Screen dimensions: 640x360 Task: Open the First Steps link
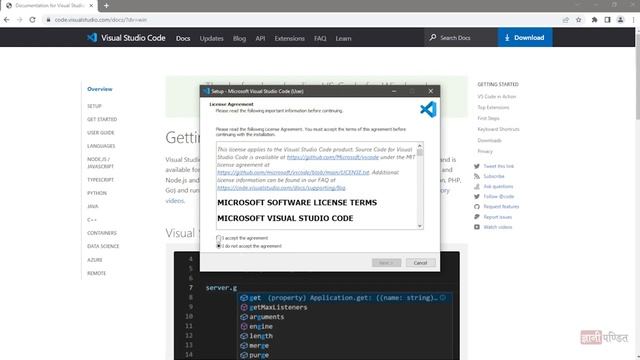(x=489, y=118)
